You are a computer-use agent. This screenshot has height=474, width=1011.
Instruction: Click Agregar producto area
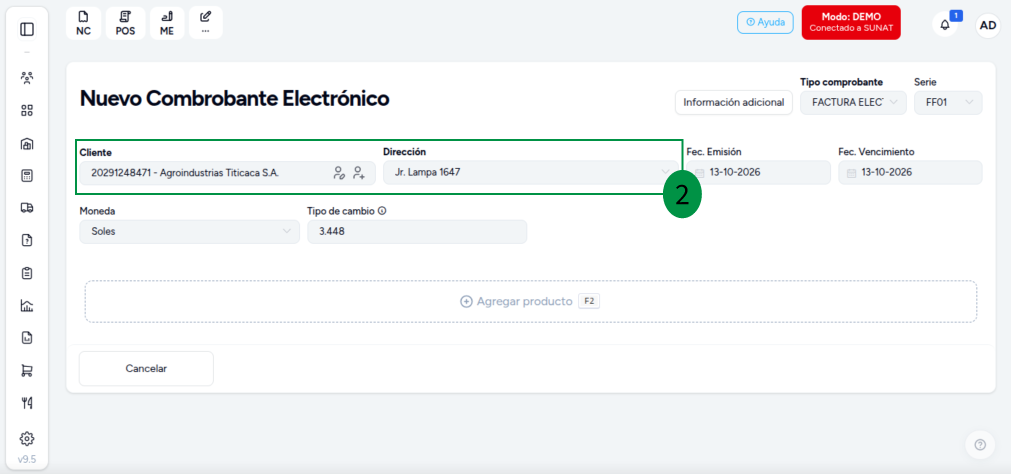(x=531, y=301)
